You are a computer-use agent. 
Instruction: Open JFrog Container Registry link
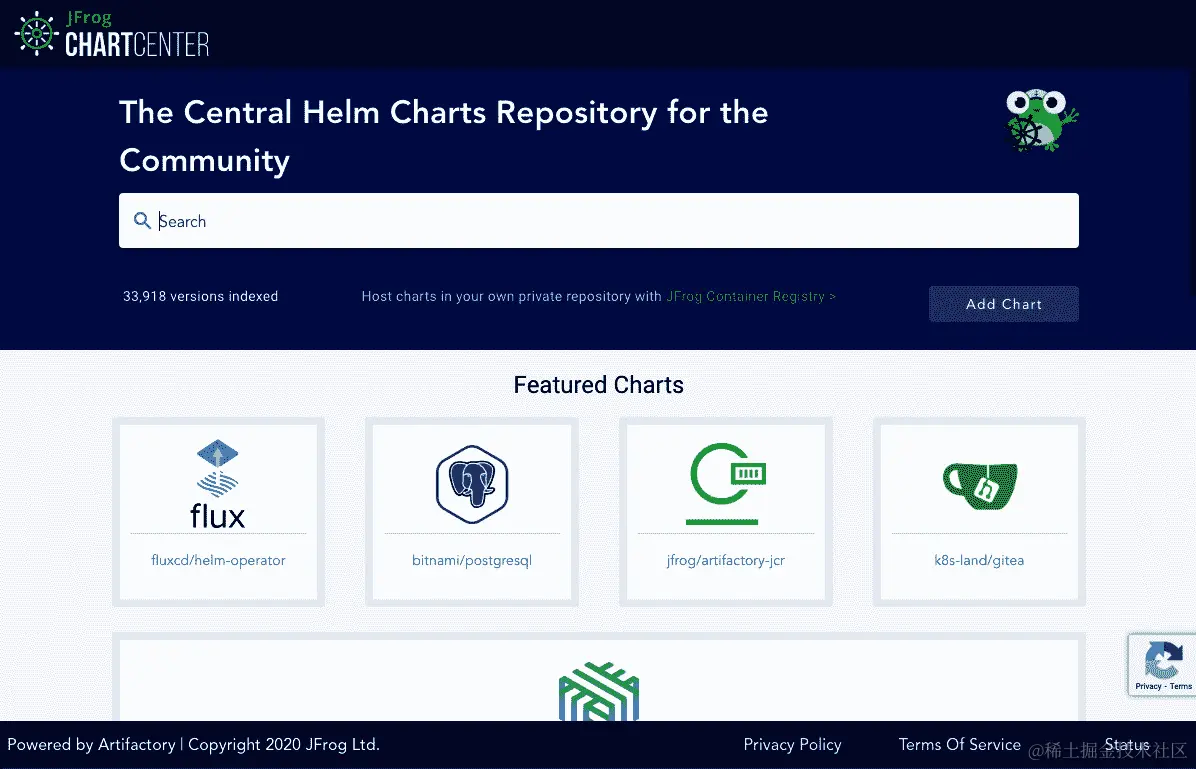[x=751, y=296]
